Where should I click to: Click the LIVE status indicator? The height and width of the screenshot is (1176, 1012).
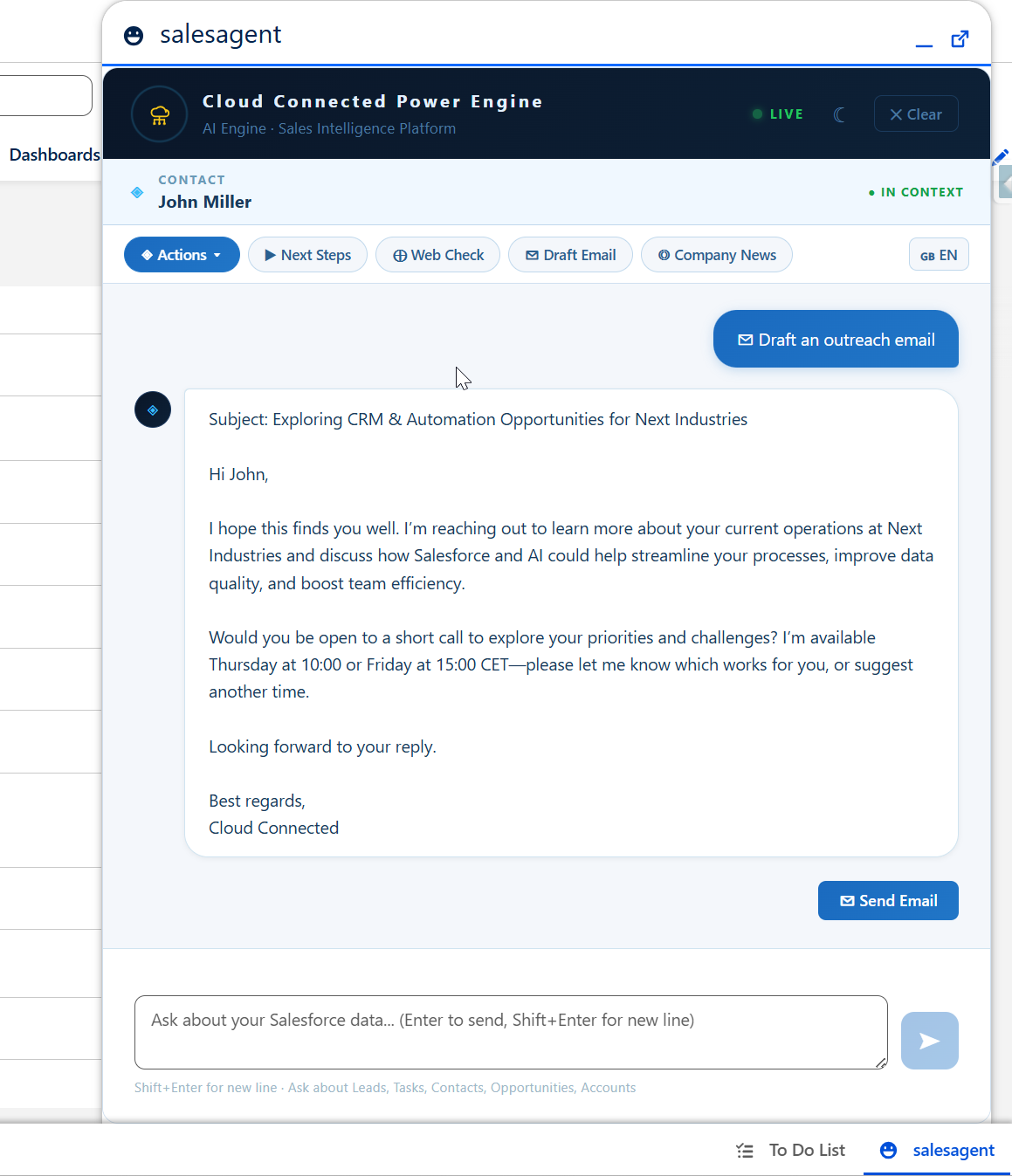[x=777, y=114]
